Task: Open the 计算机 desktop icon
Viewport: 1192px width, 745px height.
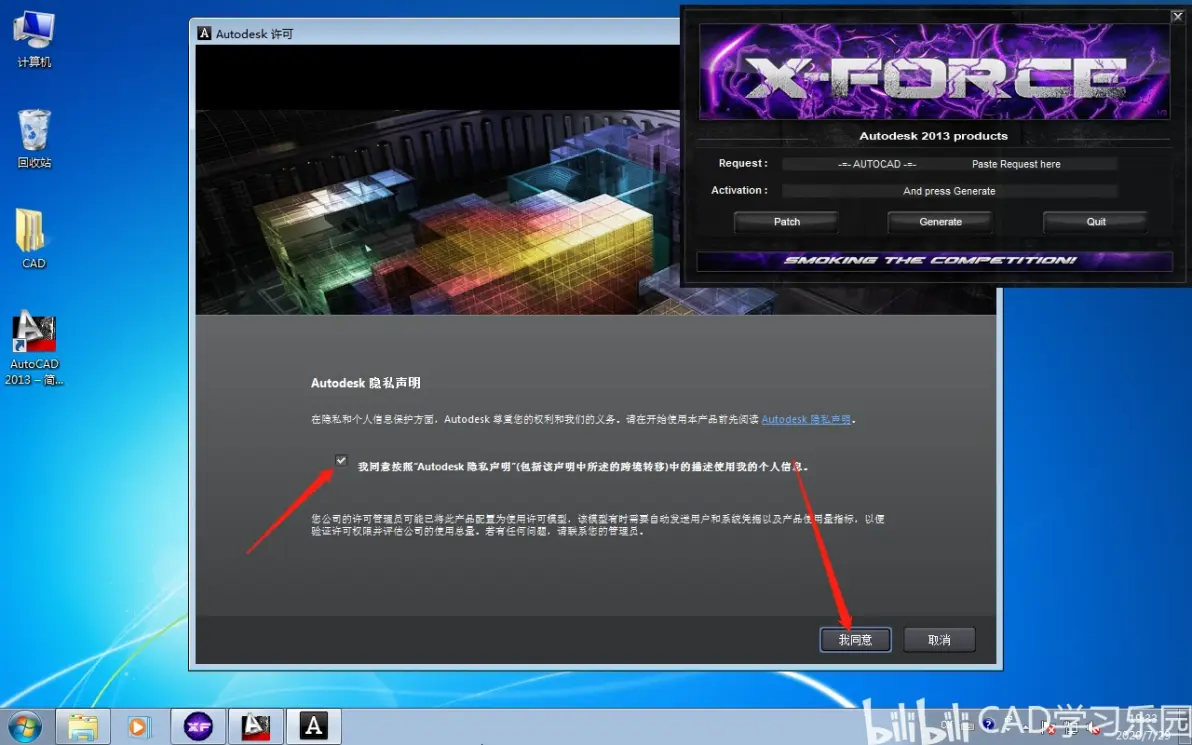Action: click(33, 40)
